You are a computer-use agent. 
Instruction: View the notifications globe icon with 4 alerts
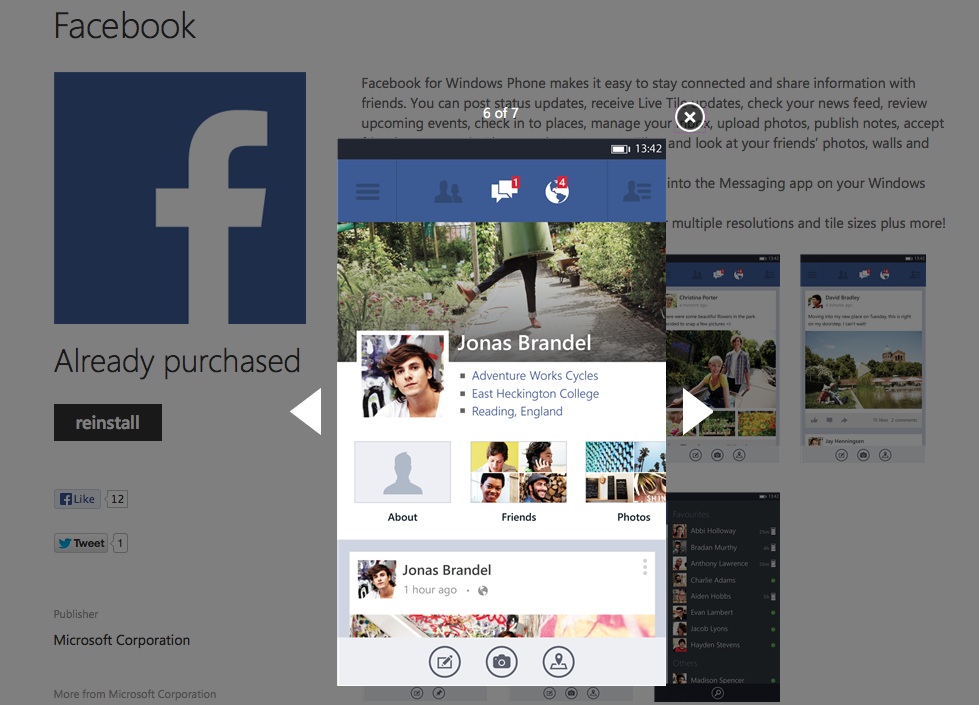[x=556, y=190]
